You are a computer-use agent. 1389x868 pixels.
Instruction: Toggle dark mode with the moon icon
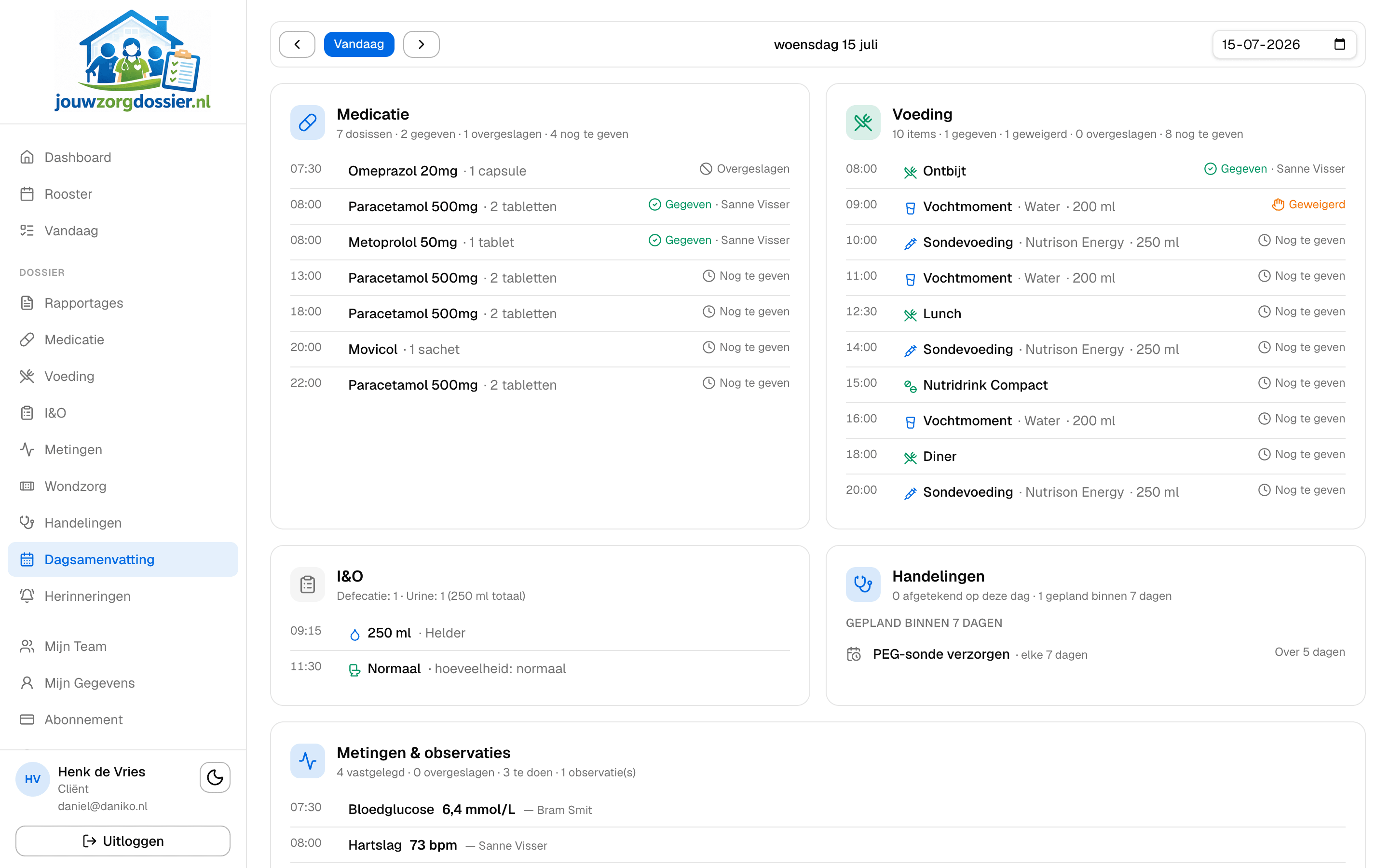pyautogui.click(x=215, y=777)
